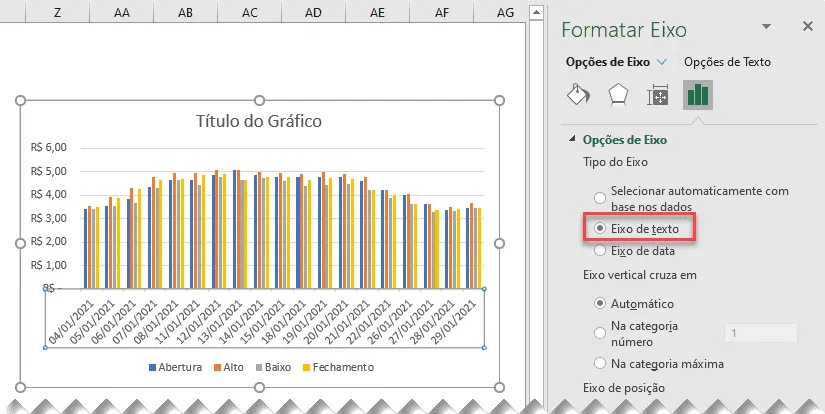This screenshot has height=414, width=825.
Task: Select Axis Options bar chart icon
Action: [698, 95]
